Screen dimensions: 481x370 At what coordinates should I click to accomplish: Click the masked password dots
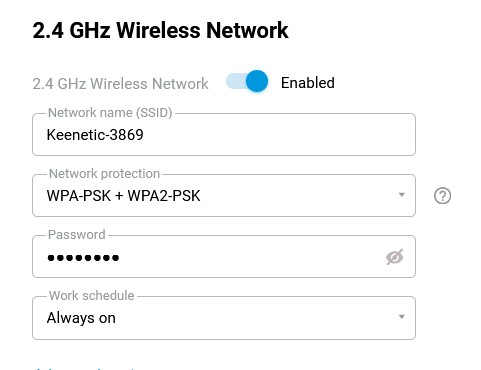pyautogui.click(x=83, y=258)
